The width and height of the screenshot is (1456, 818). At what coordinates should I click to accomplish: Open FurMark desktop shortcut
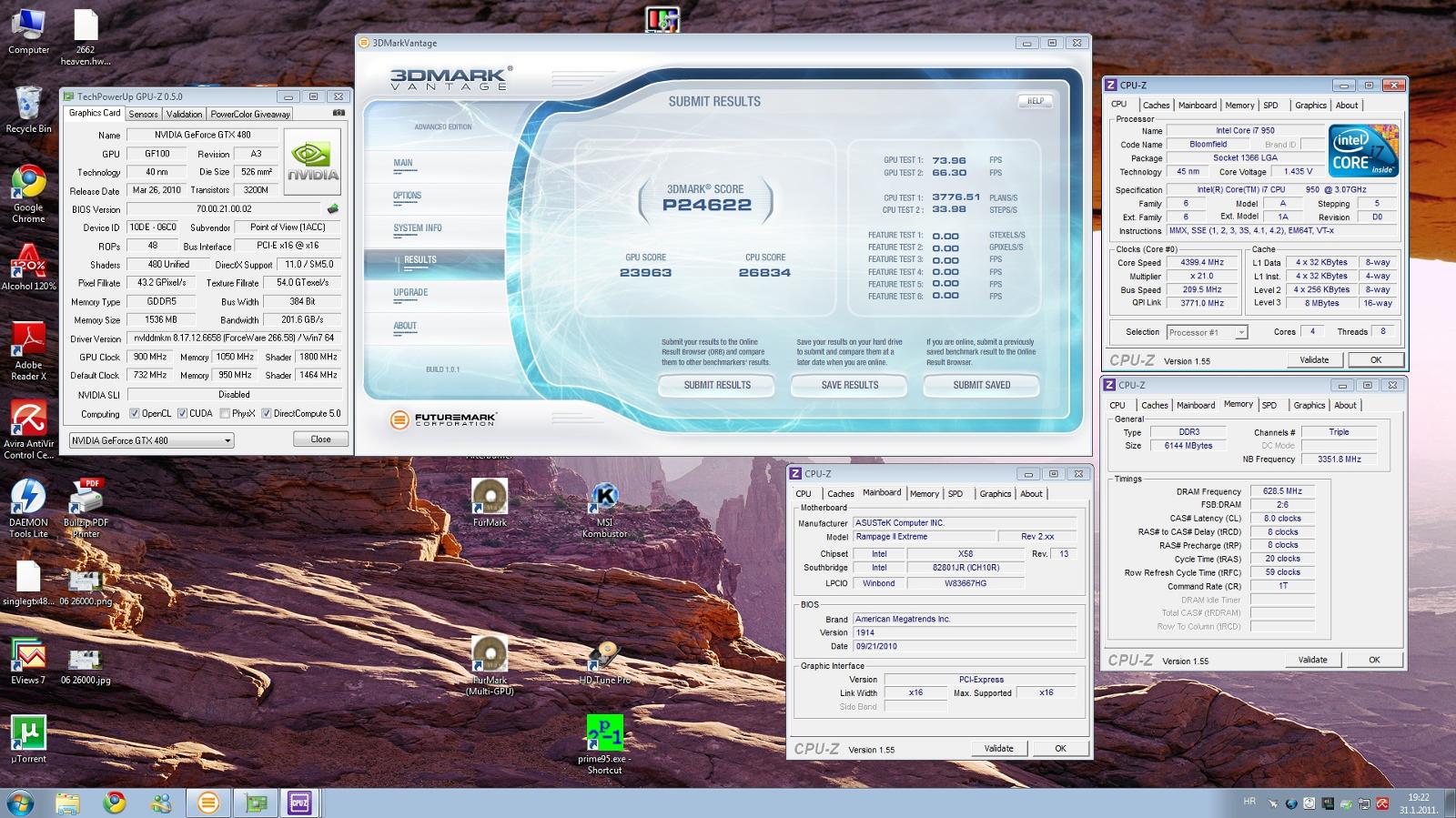click(490, 503)
